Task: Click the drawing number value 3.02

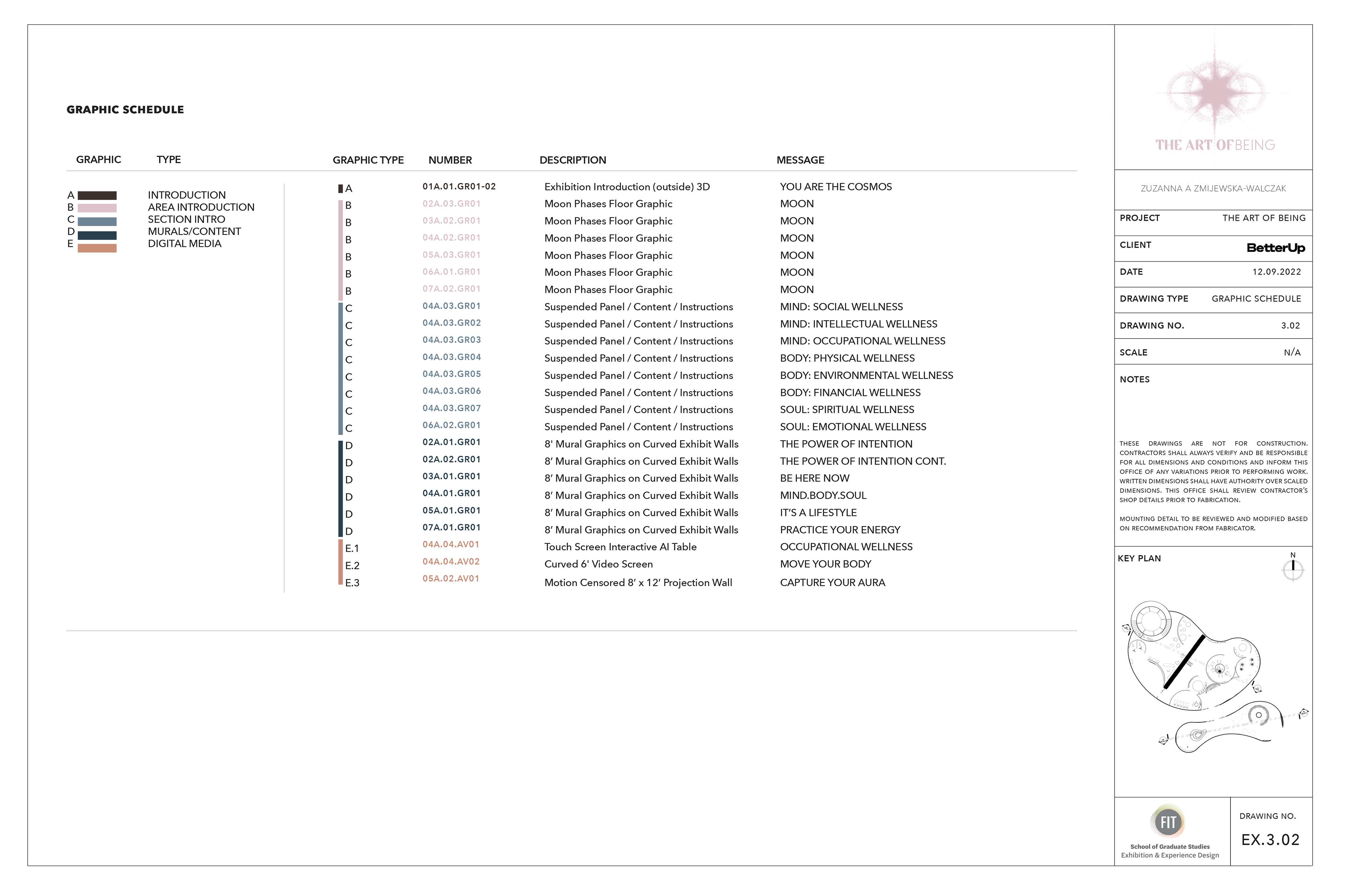Action: tap(1291, 326)
